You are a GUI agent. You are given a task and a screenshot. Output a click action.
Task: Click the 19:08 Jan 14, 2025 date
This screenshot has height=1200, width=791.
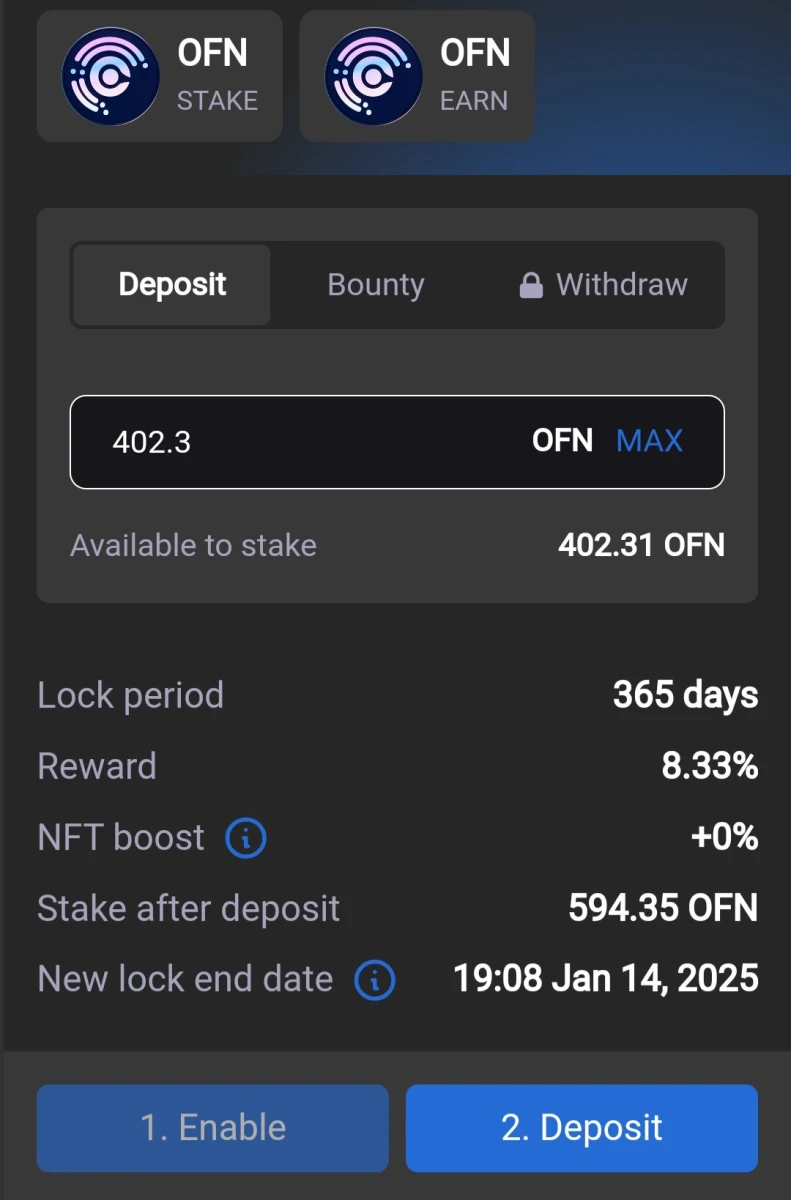[x=606, y=979]
